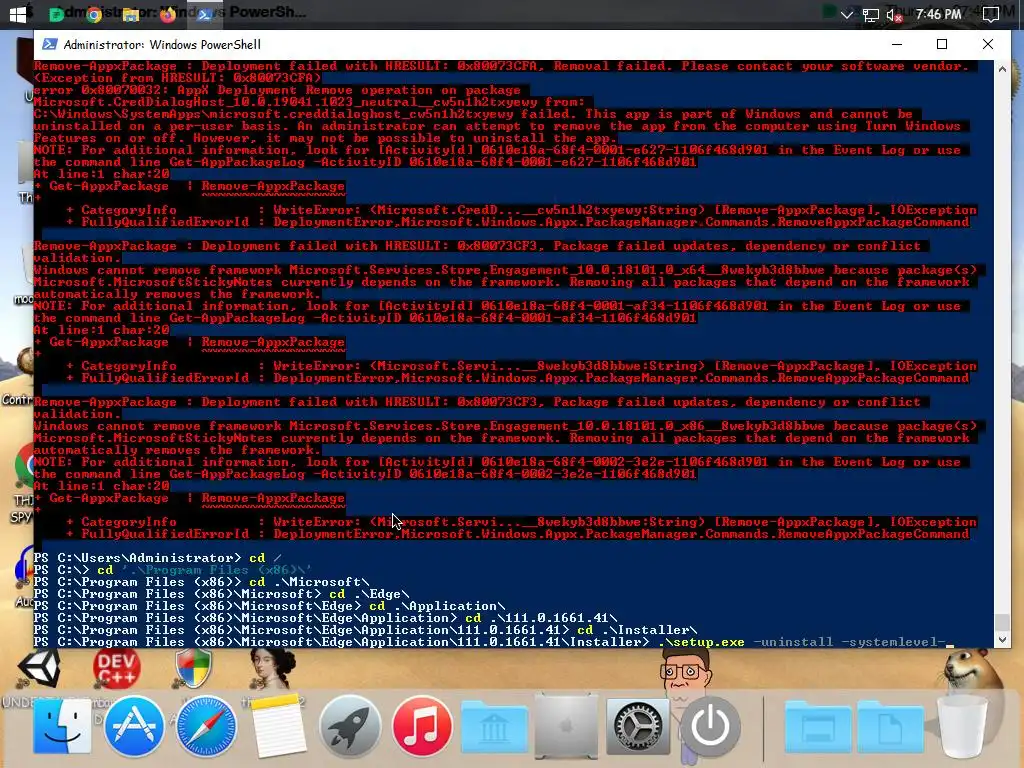Click the 'cd .\111.0.1661.41\' command line
The height and width of the screenshot is (768, 1024).
[x=541, y=618]
